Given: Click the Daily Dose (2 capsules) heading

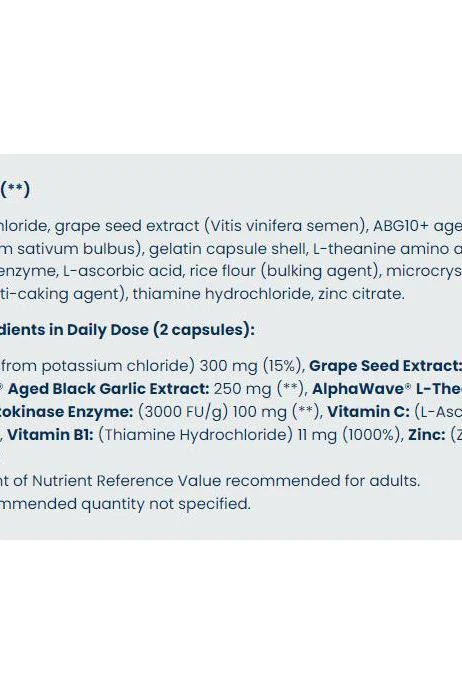Looking at the screenshot, I should tap(127, 330).
